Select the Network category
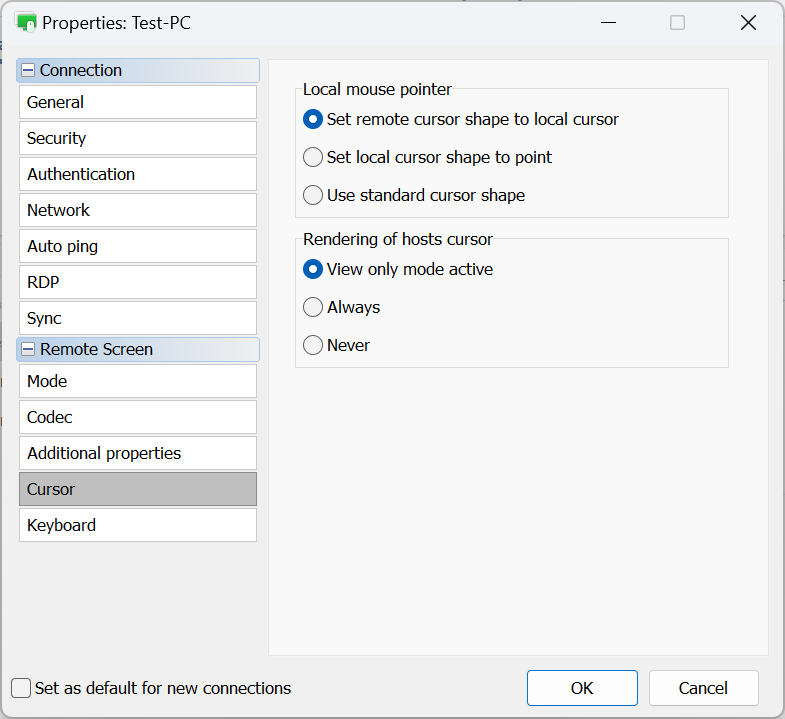The width and height of the screenshot is (785, 719). pos(137,210)
